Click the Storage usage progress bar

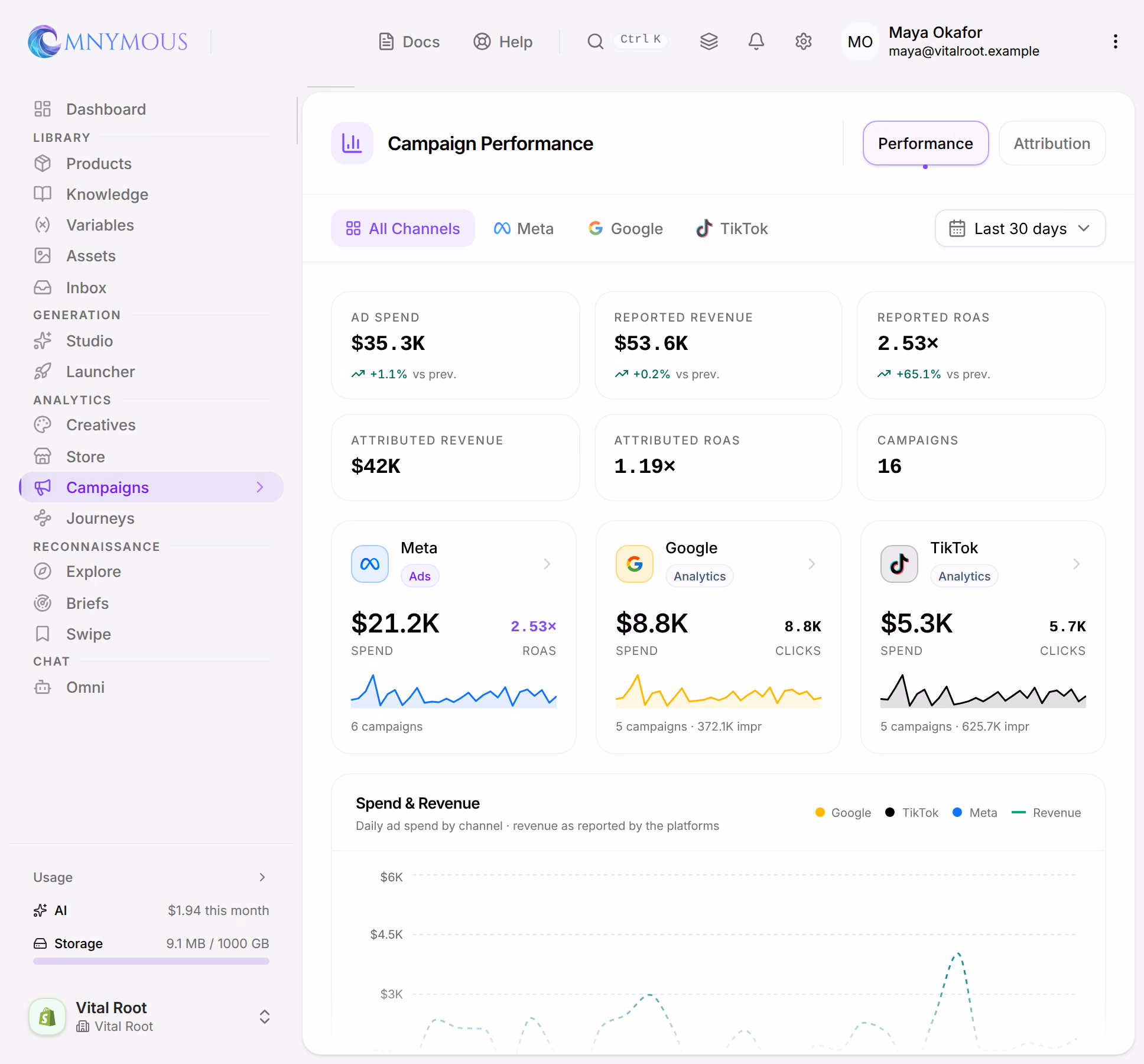[x=151, y=961]
